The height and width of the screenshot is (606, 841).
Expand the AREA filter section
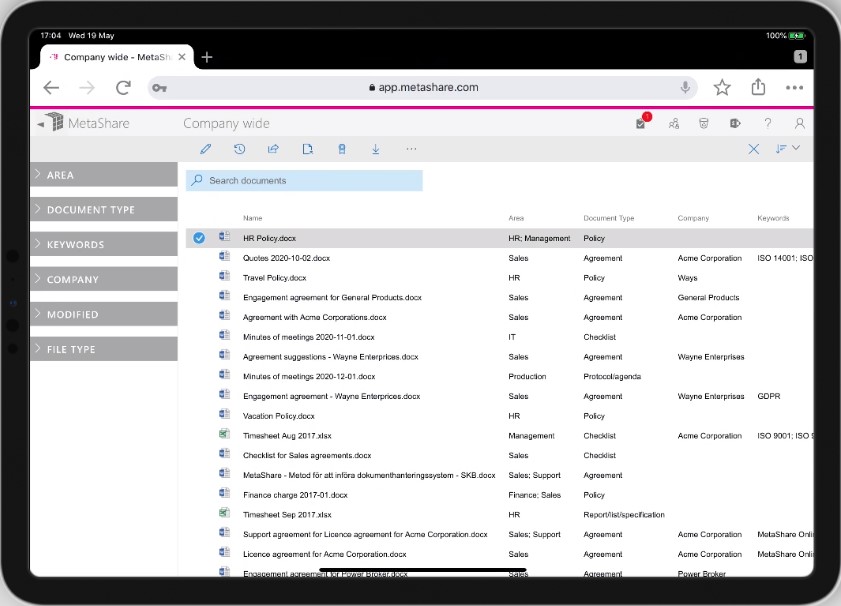coord(104,175)
